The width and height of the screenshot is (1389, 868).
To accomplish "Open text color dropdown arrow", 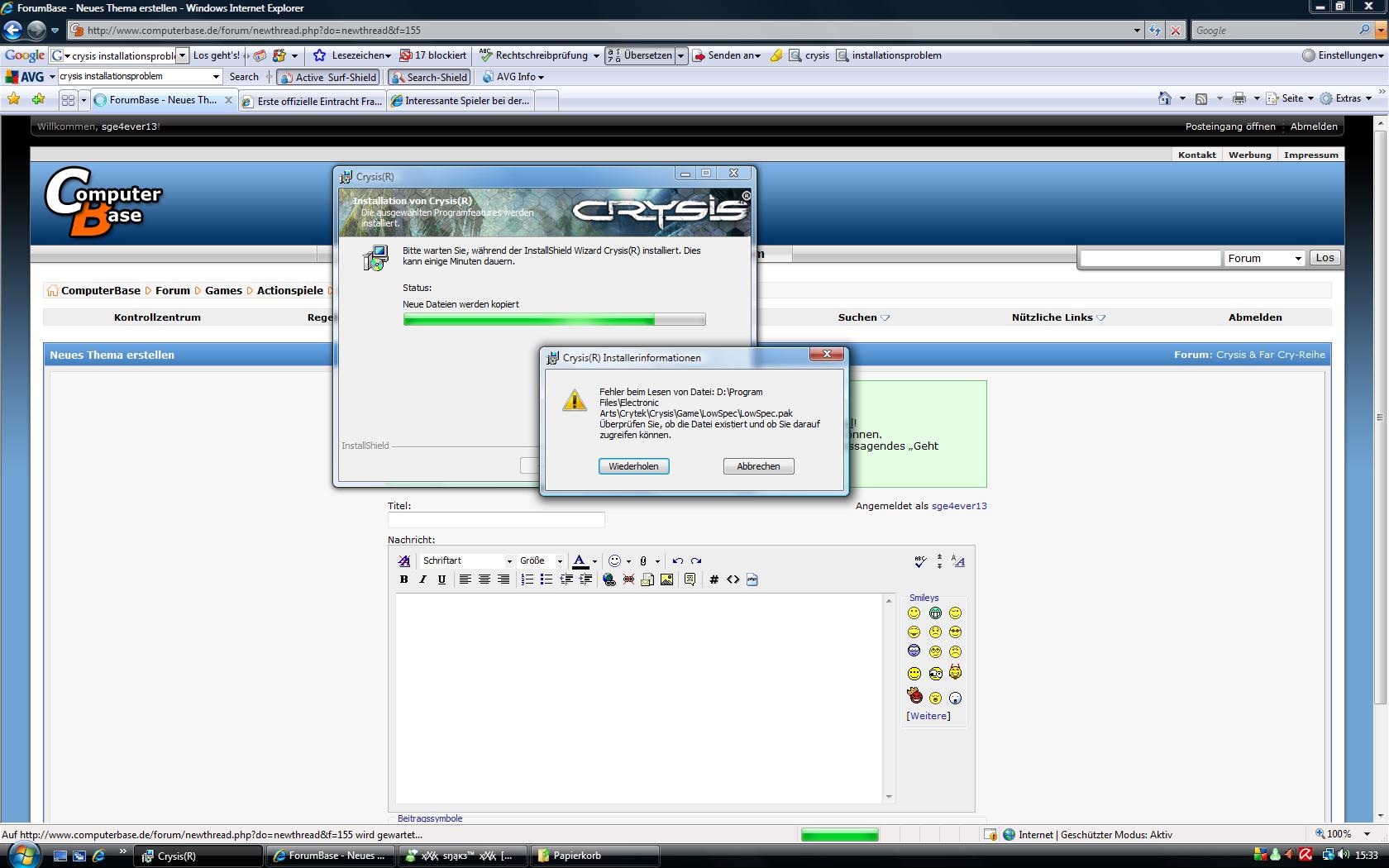I will click(x=594, y=561).
